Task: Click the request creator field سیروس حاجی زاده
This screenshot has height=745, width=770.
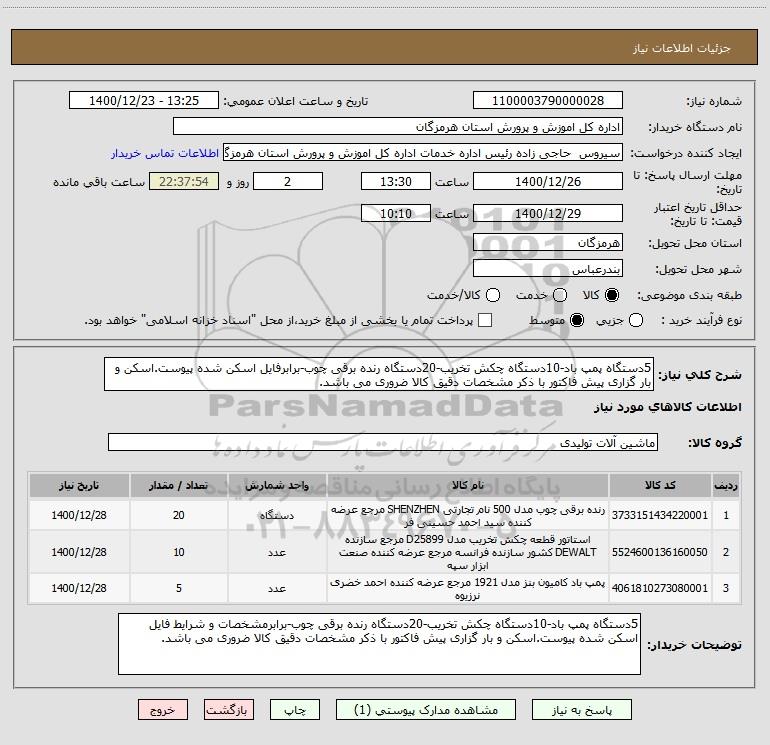Action: click(423, 153)
